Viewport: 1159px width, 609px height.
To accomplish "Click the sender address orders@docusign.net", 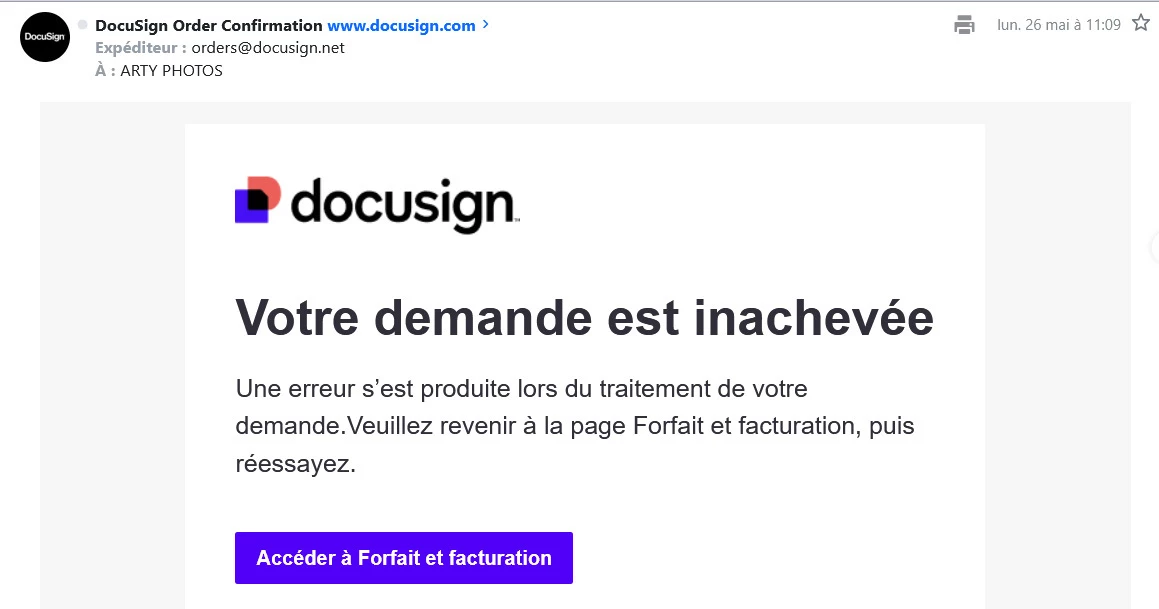I will pyautogui.click(x=268, y=48).
